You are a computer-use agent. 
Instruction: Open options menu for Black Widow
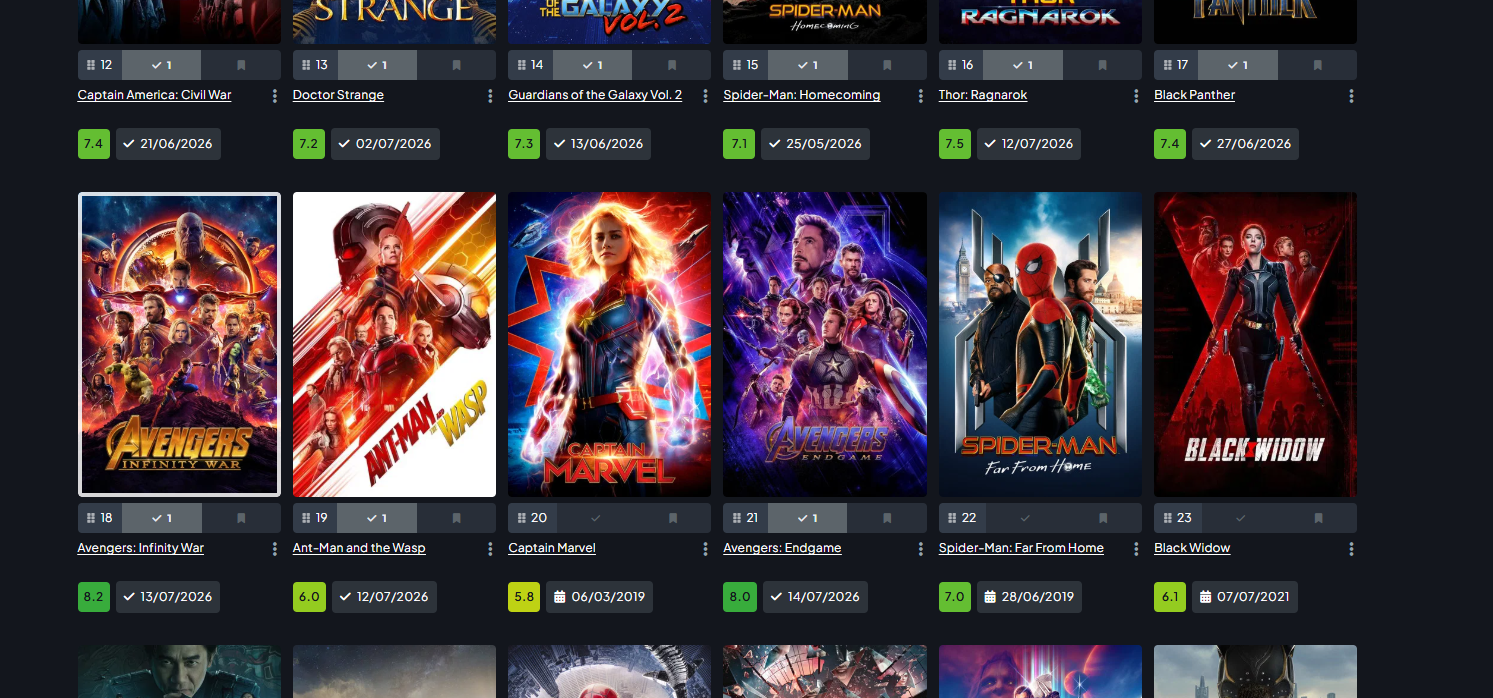(x=1351, y=549)
